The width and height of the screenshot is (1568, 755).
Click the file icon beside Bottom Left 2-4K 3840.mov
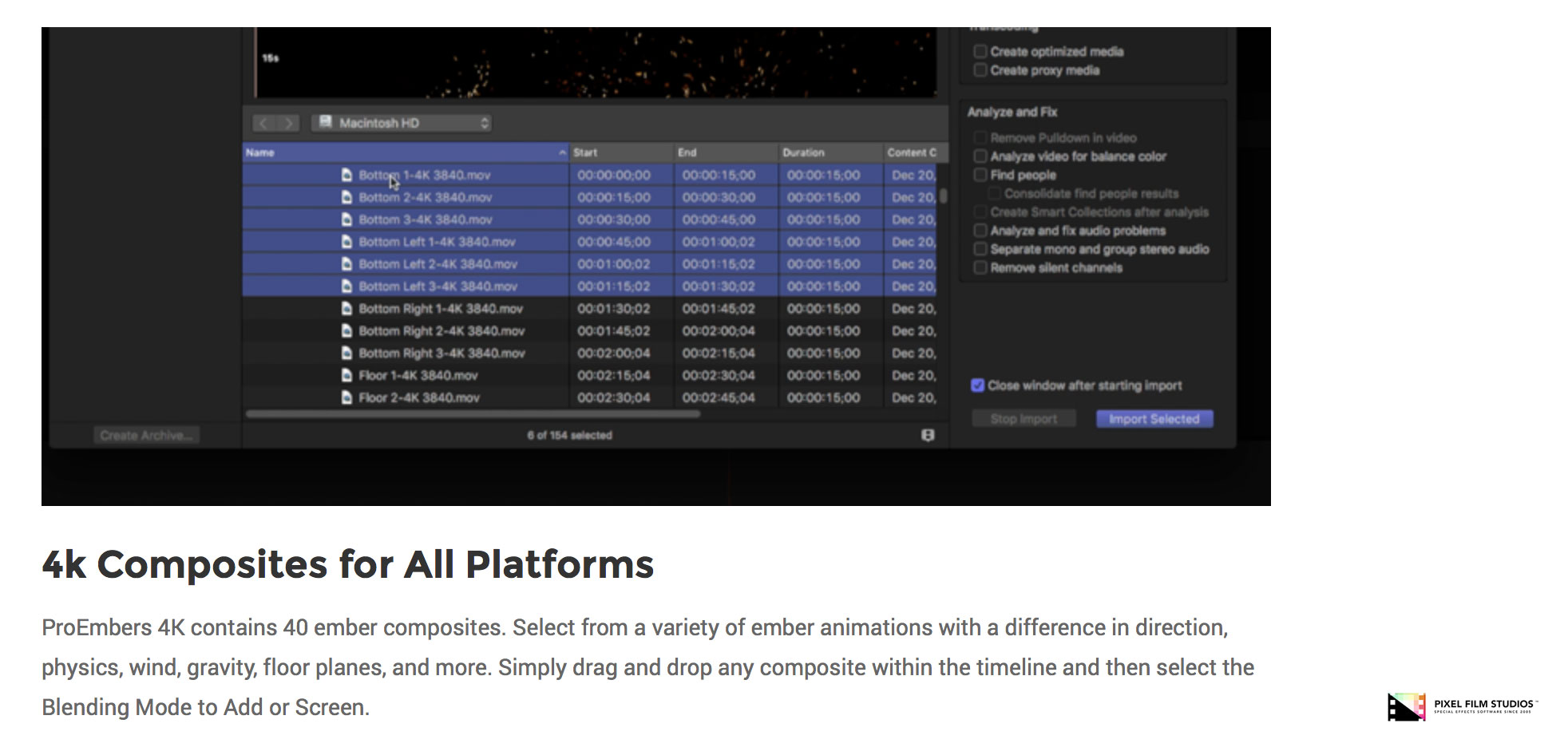[346, 263]
